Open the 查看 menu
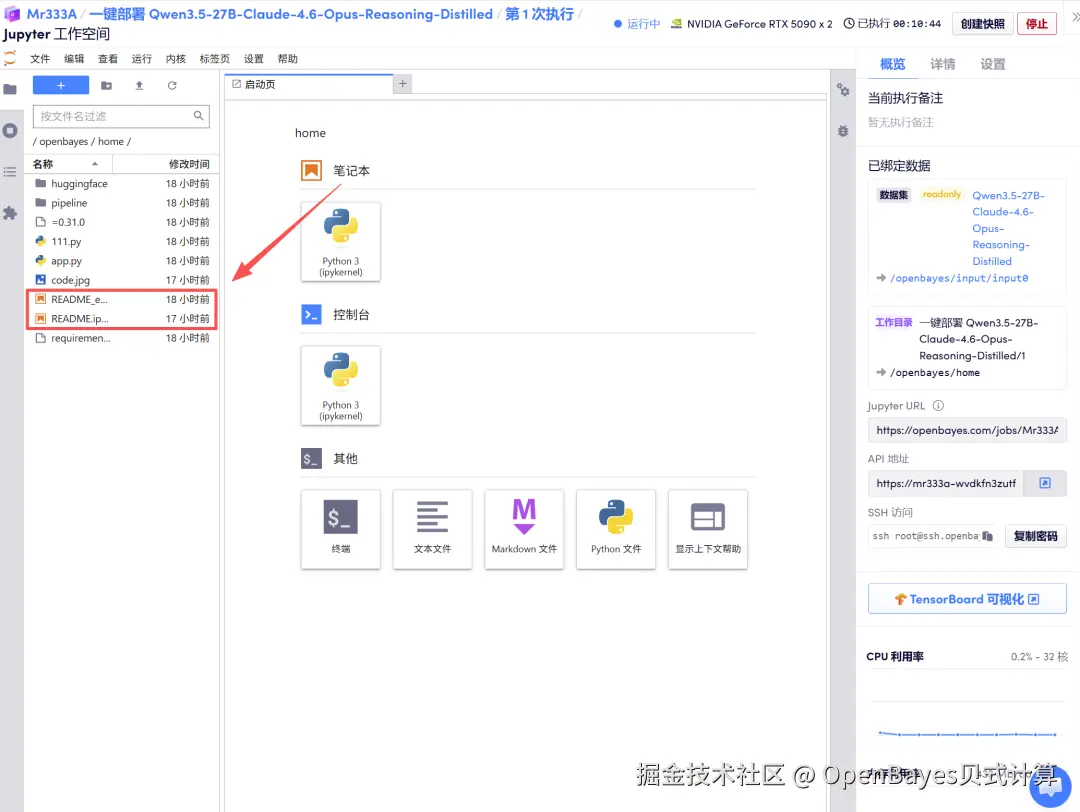 107,59
